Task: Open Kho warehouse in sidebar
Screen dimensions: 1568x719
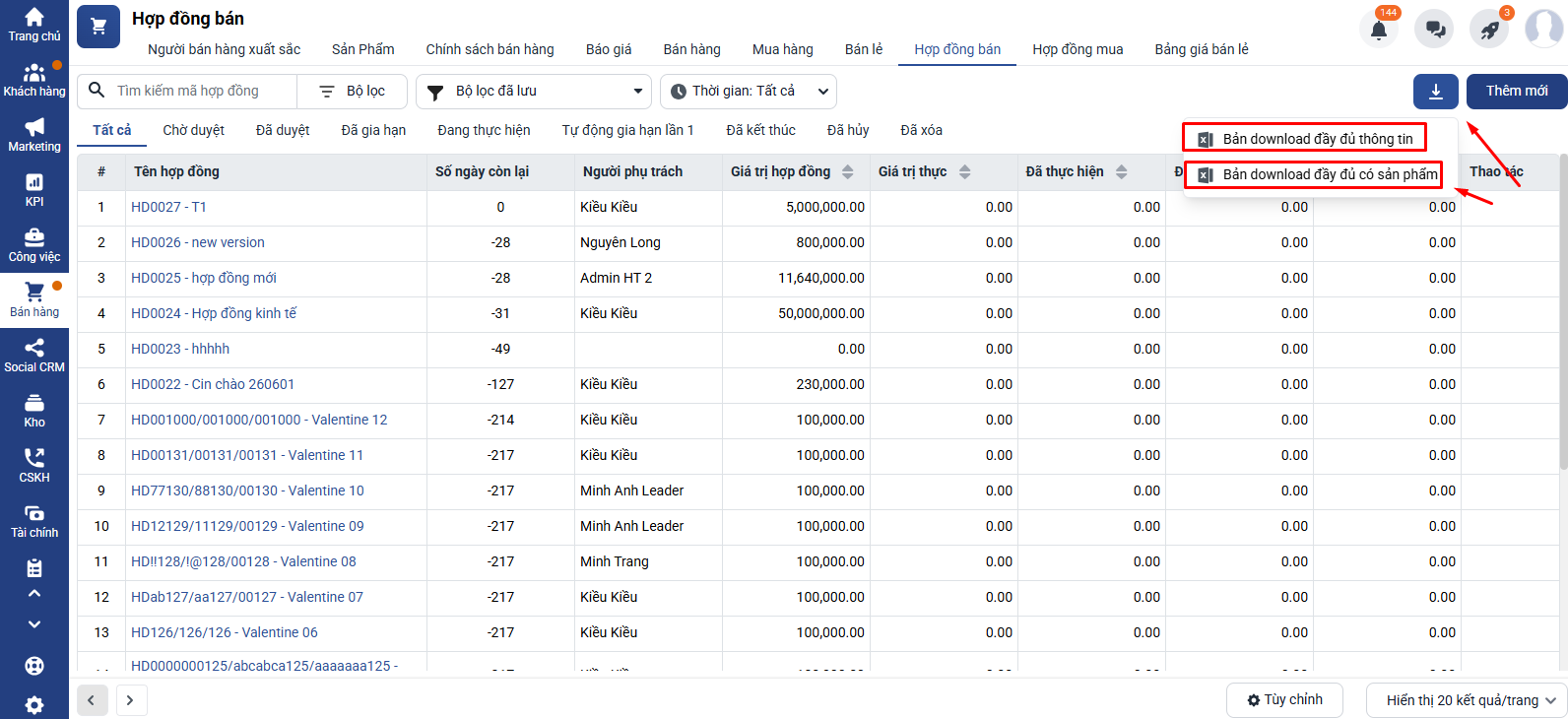Action: pyautogui.click(x=34, y=410)
